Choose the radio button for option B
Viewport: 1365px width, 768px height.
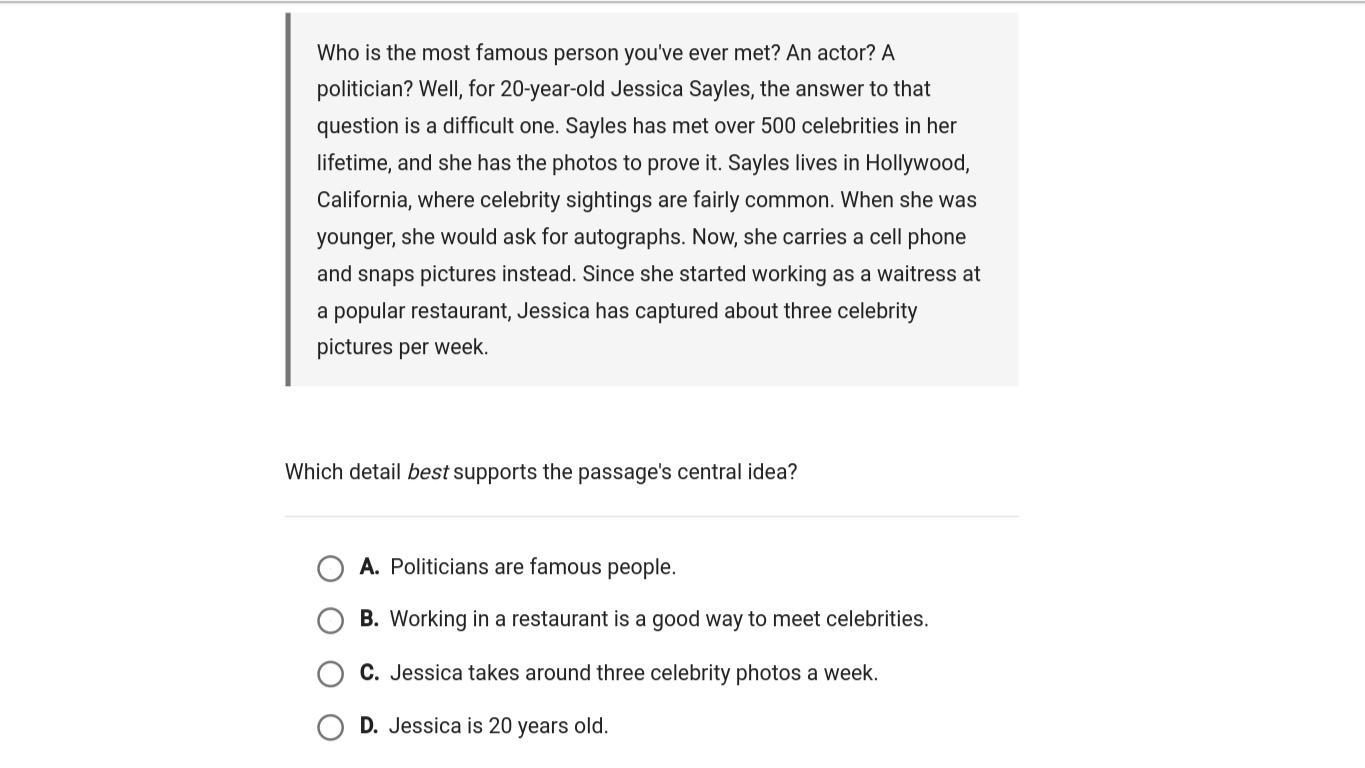tap(330, 620)
